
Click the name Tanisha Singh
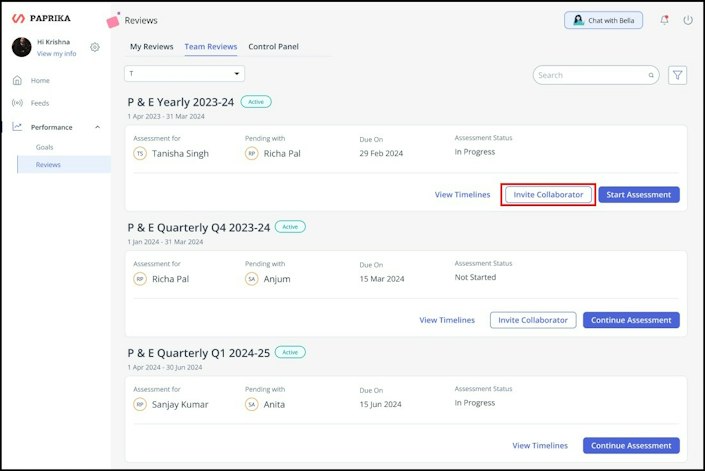click(180, 154)
